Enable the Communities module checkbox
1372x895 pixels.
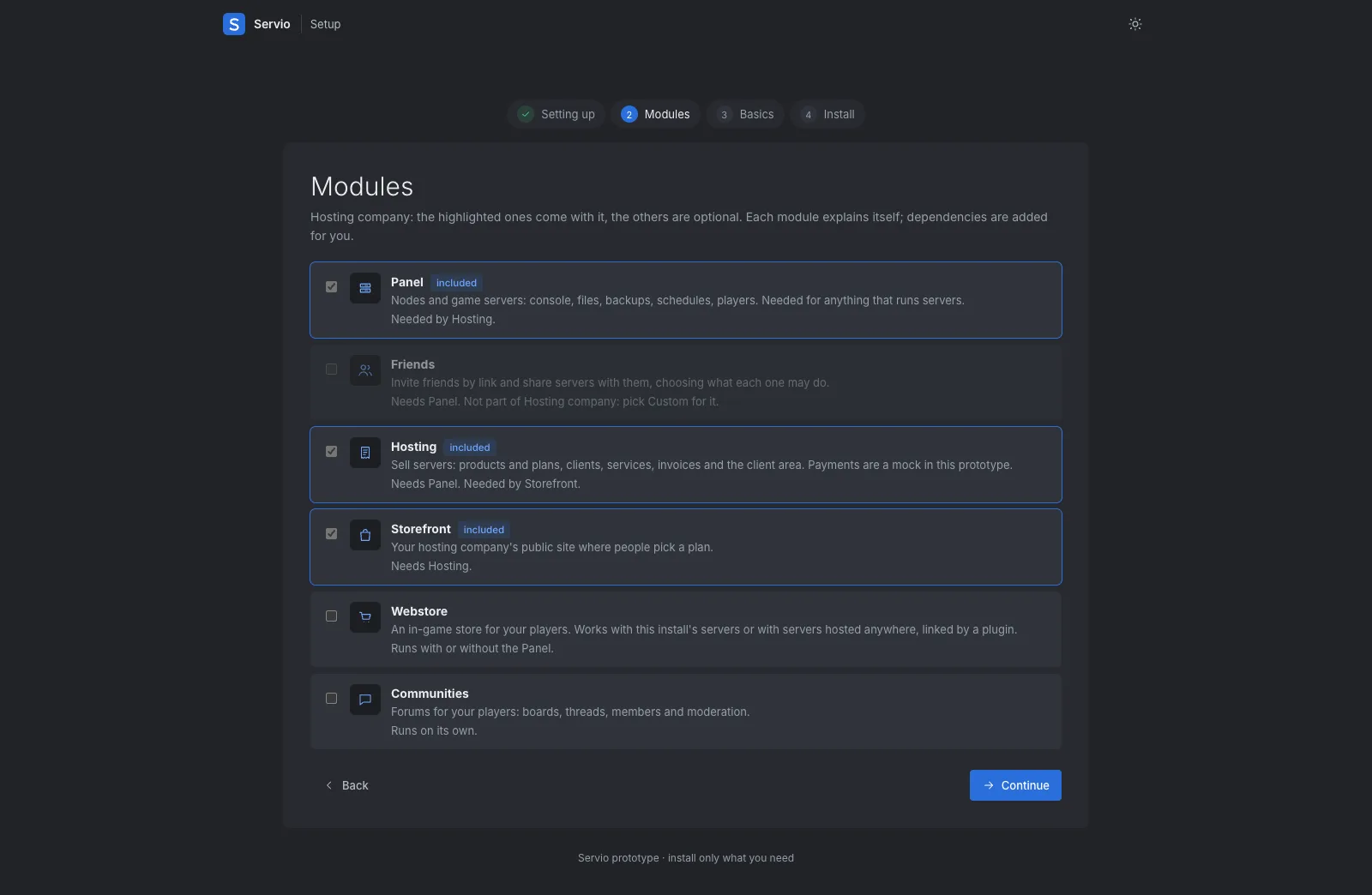pos(332,699)
